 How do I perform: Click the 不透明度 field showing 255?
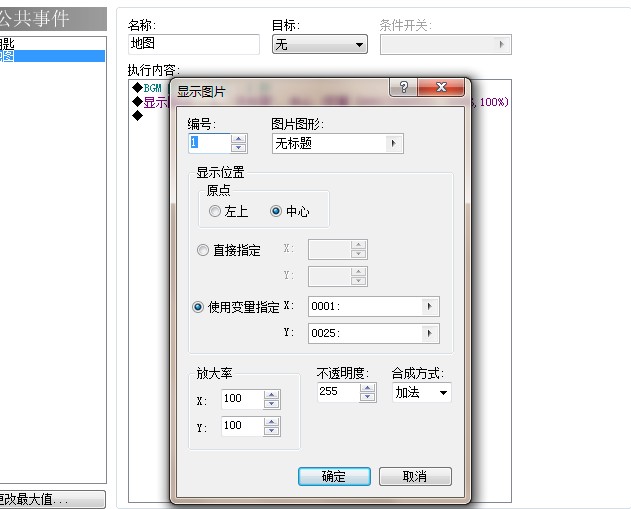338,392
